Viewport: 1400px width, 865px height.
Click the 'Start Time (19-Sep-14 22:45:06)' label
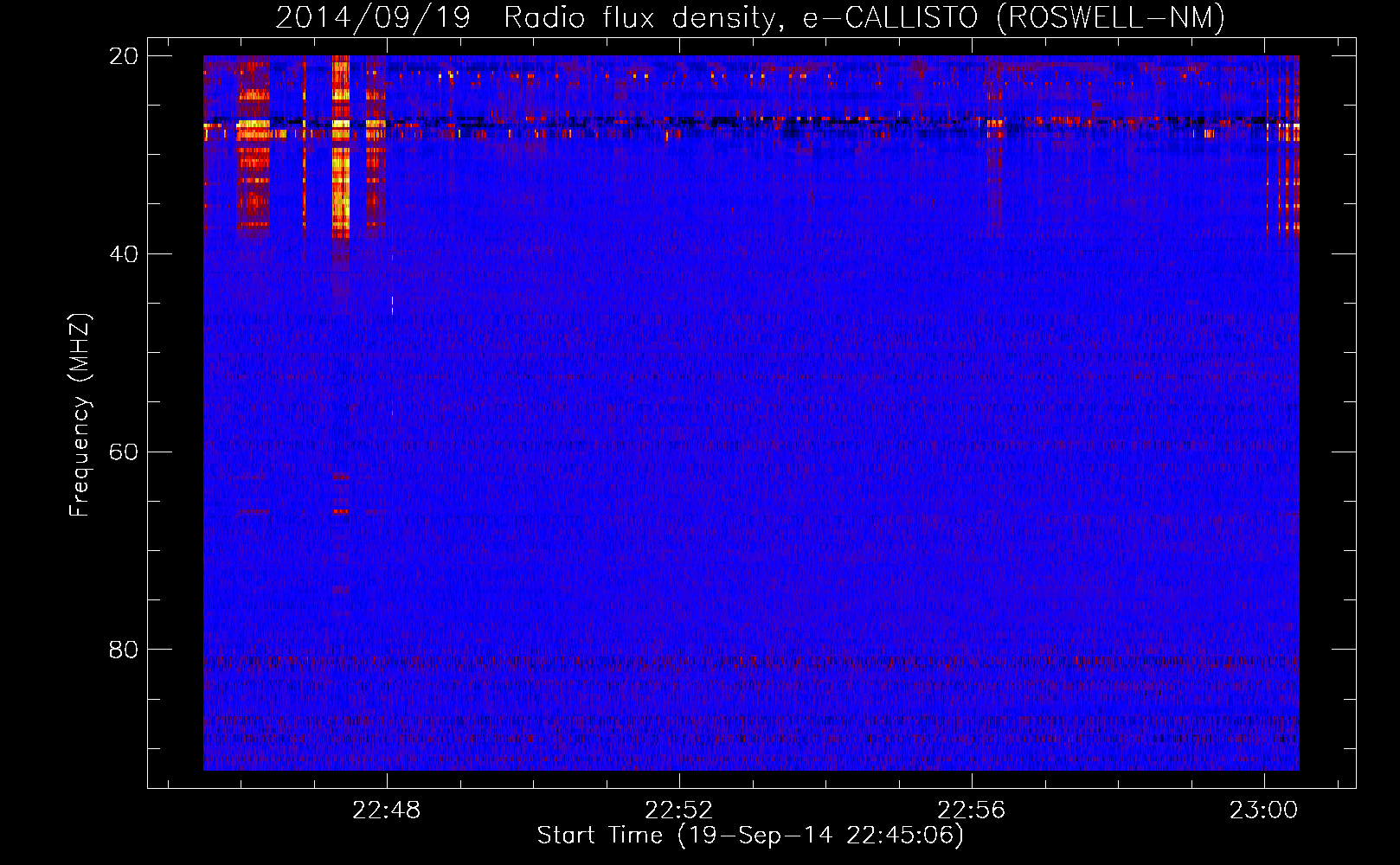[750, 836]
